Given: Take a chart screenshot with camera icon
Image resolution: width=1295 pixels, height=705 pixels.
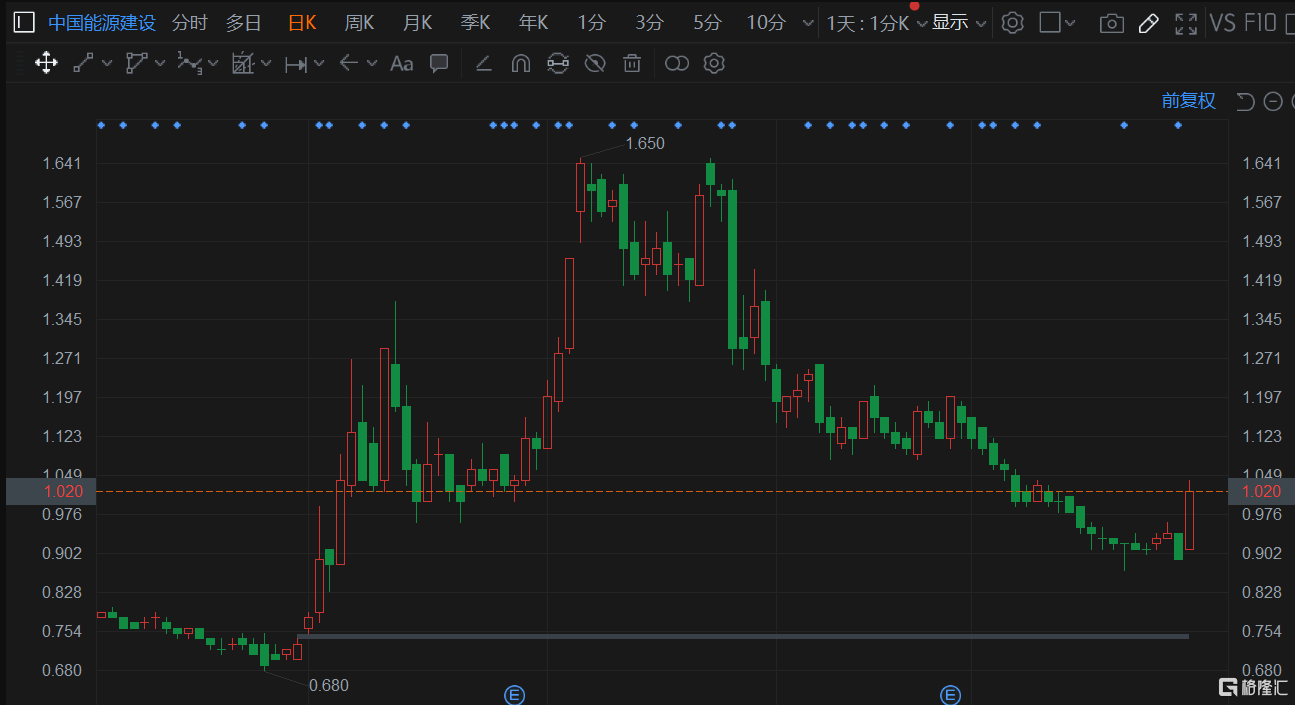Looking at the screenshot, I should tap(1110, 23).
